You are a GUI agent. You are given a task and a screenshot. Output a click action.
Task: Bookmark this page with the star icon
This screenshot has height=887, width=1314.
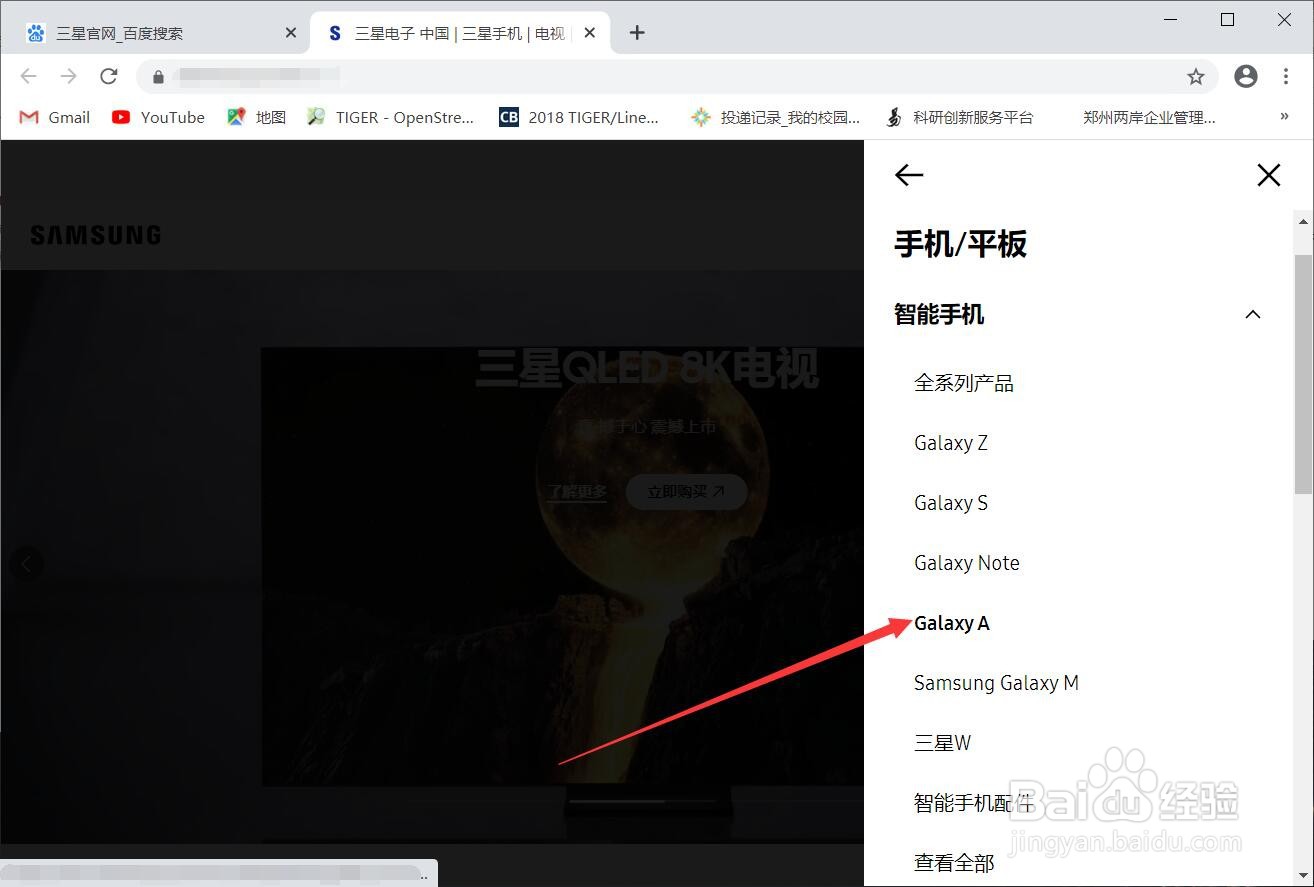(x=1196, y=76)
